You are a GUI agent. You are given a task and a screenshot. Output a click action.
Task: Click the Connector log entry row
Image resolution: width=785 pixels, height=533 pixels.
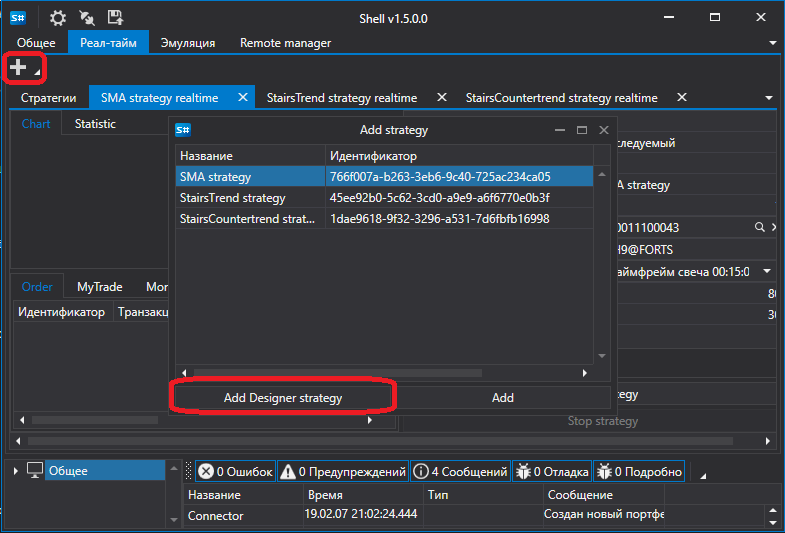click(424, 515)
